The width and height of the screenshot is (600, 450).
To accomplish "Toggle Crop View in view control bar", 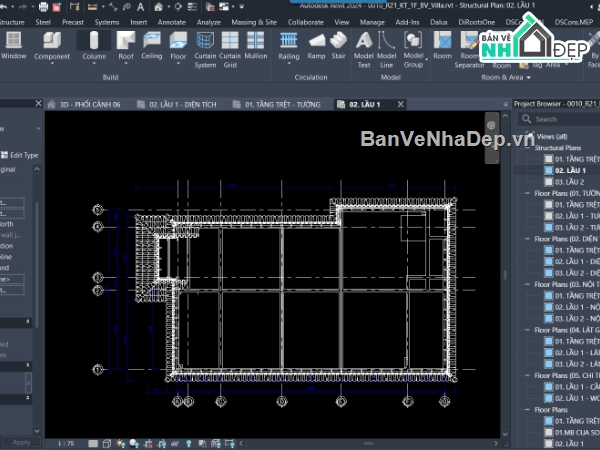I will tap(148, 443).
